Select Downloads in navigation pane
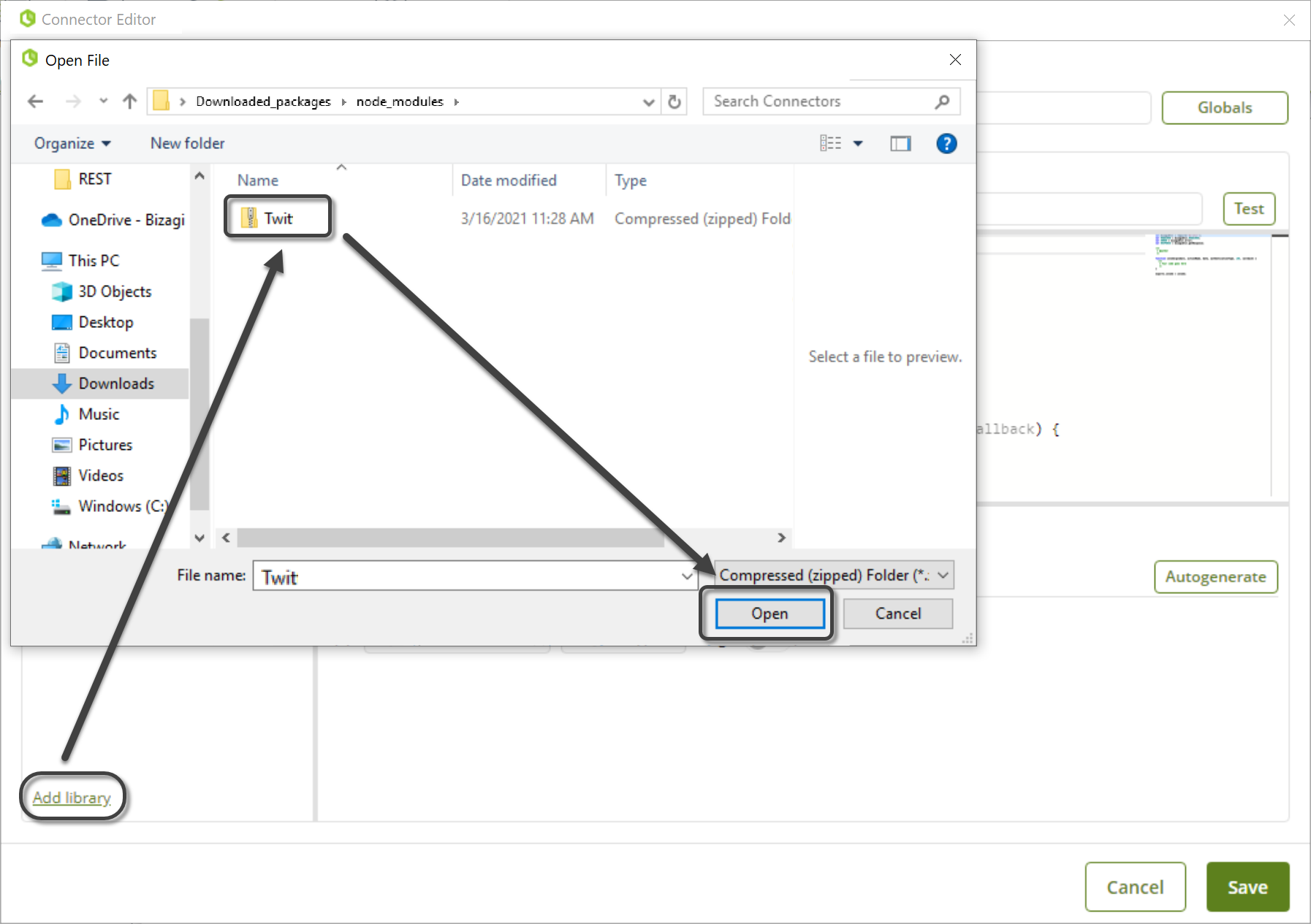 pos(100,383)
